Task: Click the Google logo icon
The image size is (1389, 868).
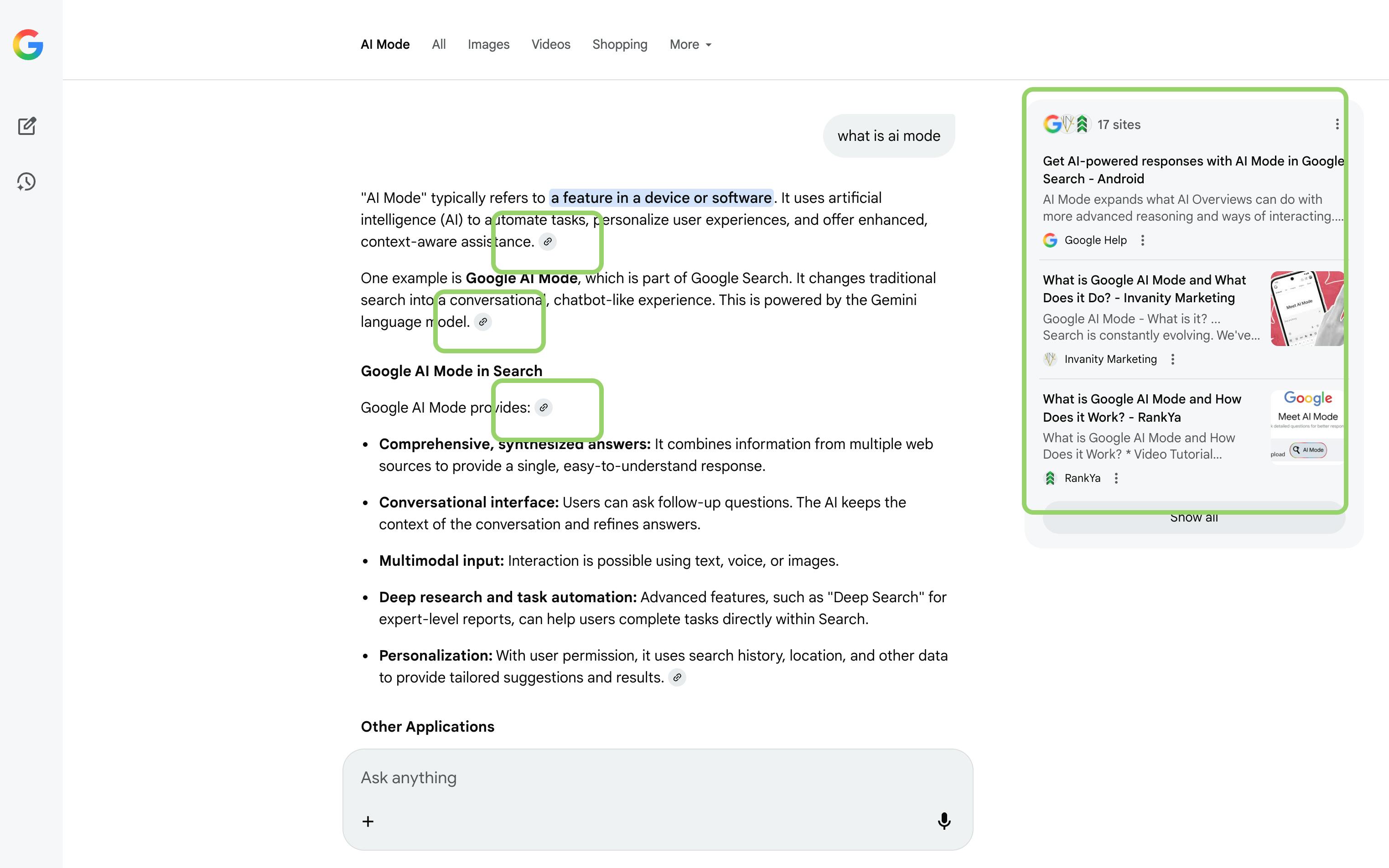Action: [x=27, y=45]
